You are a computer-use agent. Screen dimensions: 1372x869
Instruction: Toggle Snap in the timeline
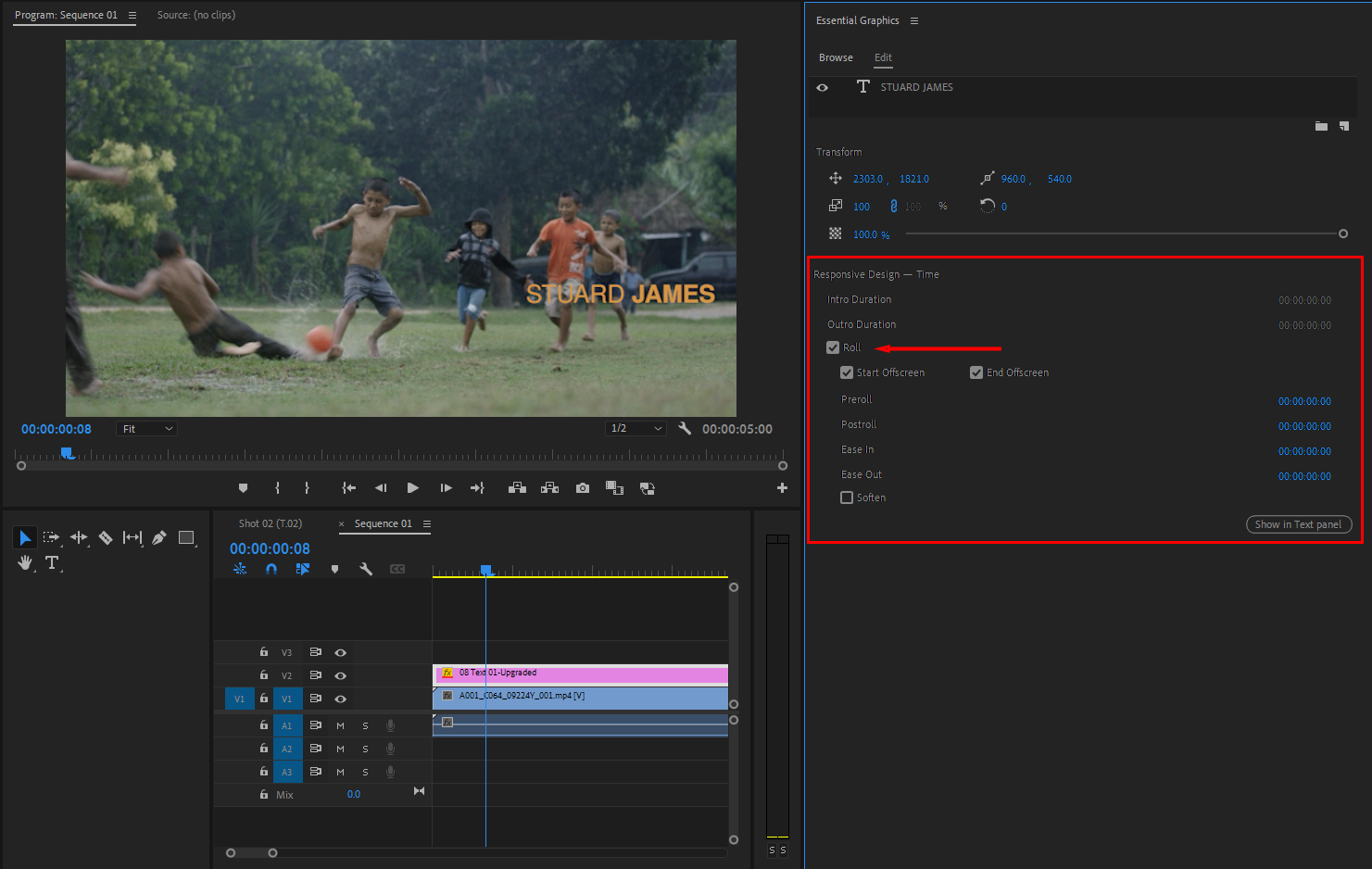coord(271,568)
